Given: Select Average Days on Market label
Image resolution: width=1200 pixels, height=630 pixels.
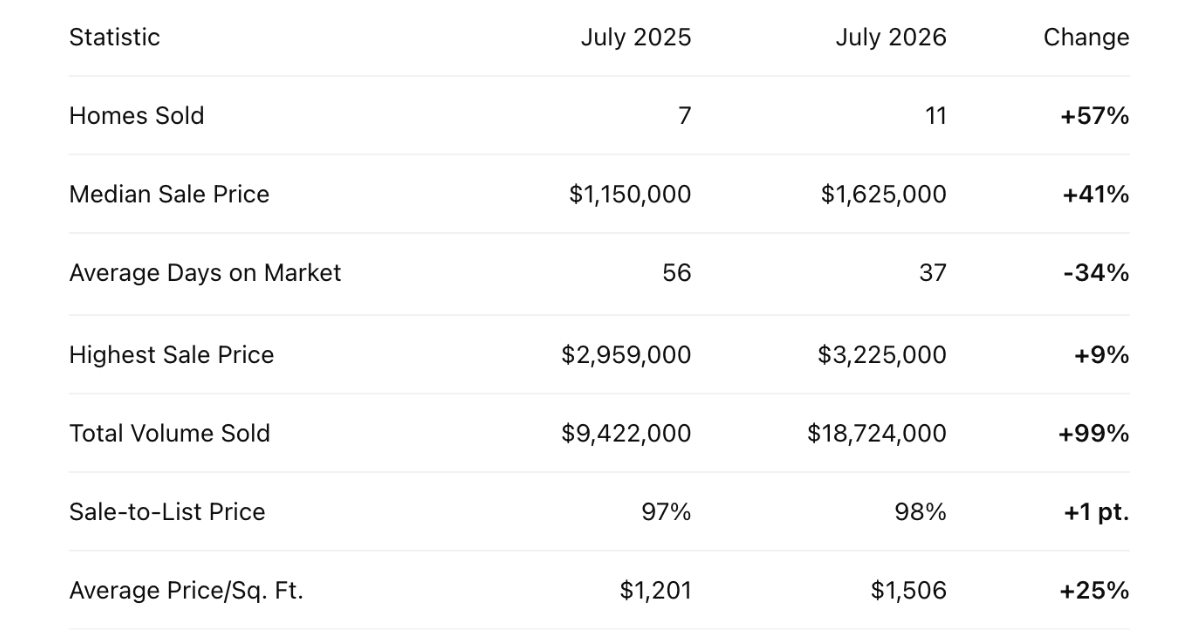Looking at the screenshot, I should coord(205,273).
